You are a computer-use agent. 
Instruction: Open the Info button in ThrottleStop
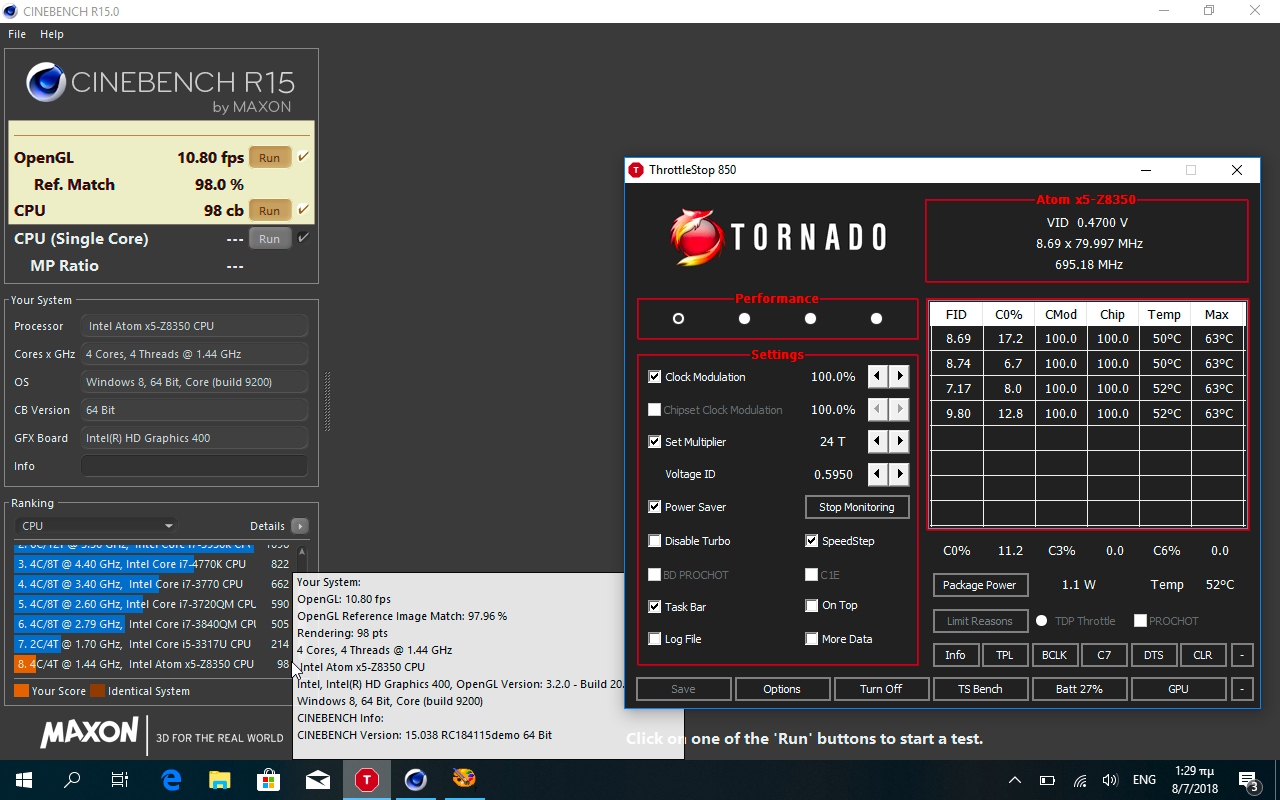coord(955,655)
